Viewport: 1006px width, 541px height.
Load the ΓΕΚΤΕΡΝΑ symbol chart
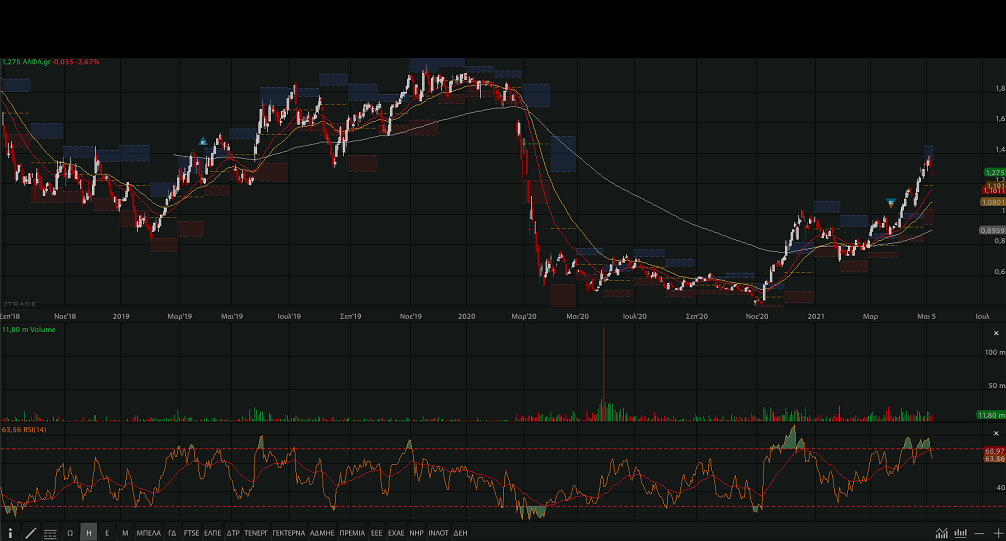tap(288, 533)
